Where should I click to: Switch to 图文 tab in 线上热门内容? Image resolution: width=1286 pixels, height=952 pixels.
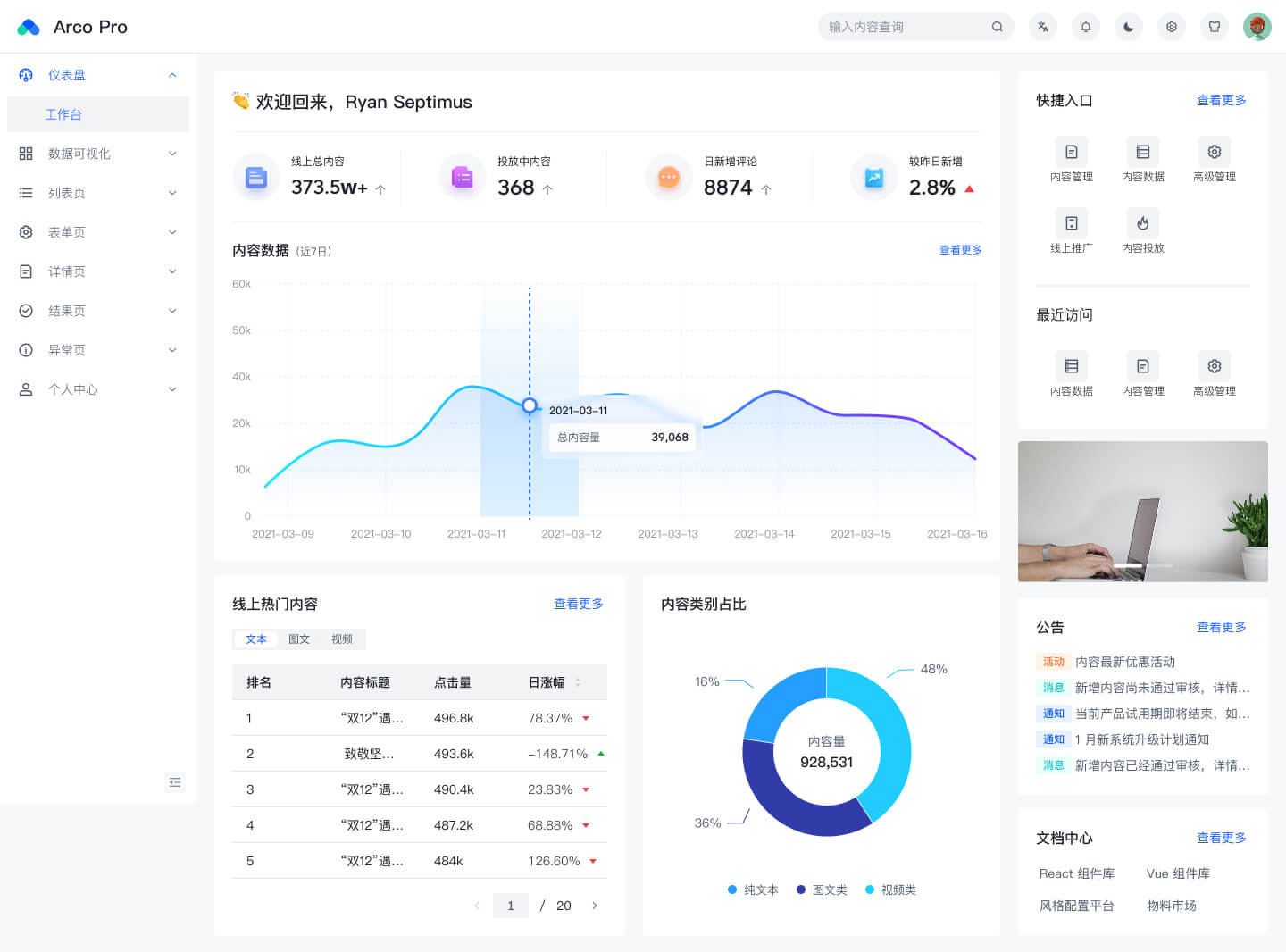299,639
